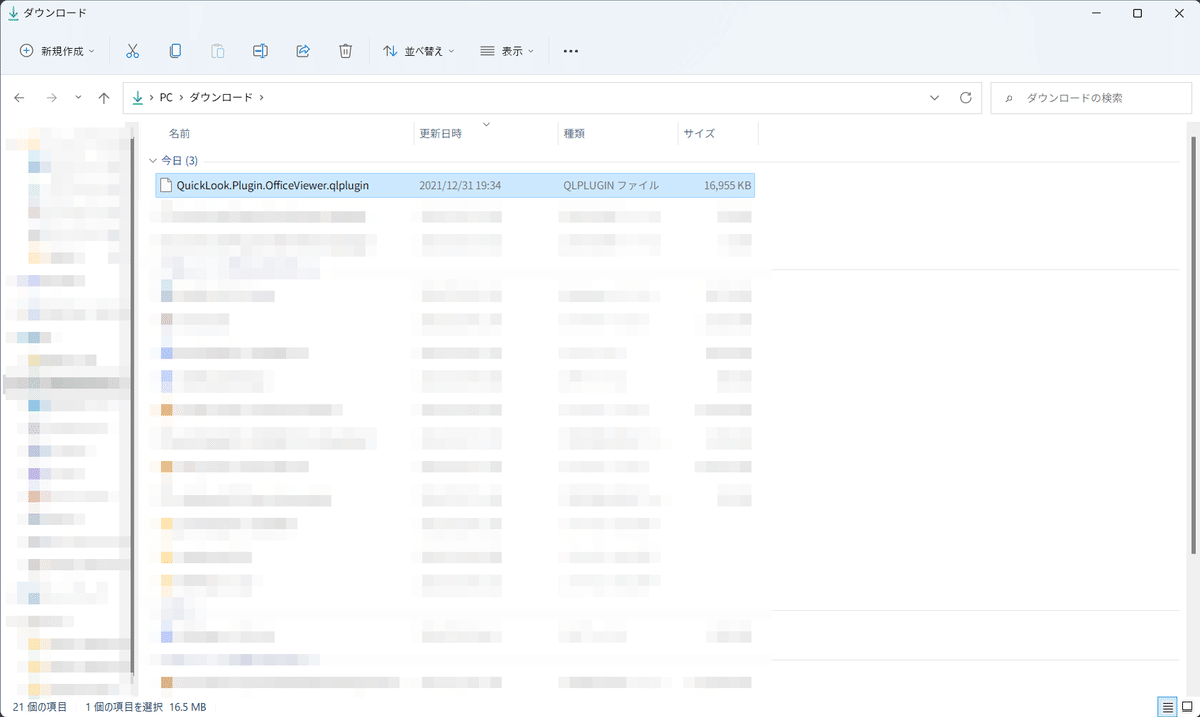Copy the selected qlplugin file
1200x717 pixels.
point(175,50)
